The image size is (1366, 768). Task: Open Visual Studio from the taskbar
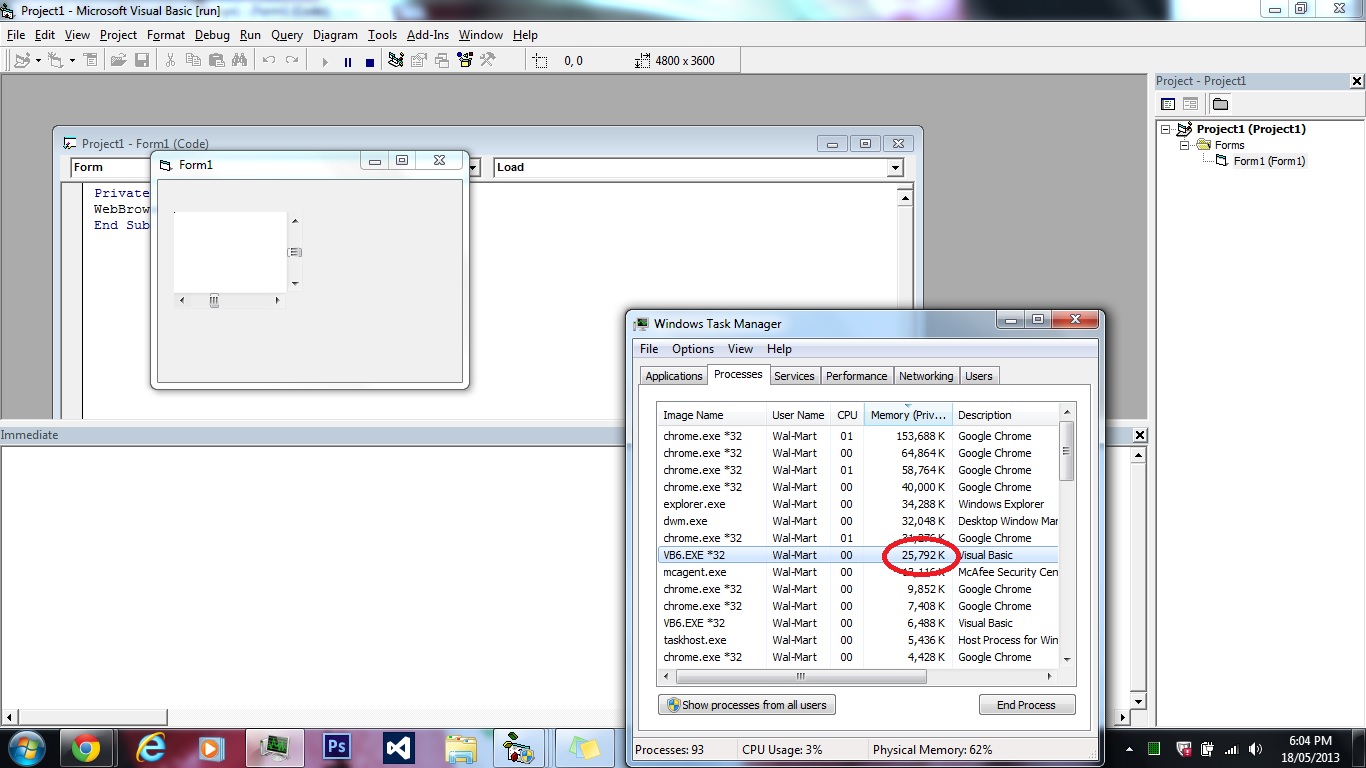[x=399, y=748]
